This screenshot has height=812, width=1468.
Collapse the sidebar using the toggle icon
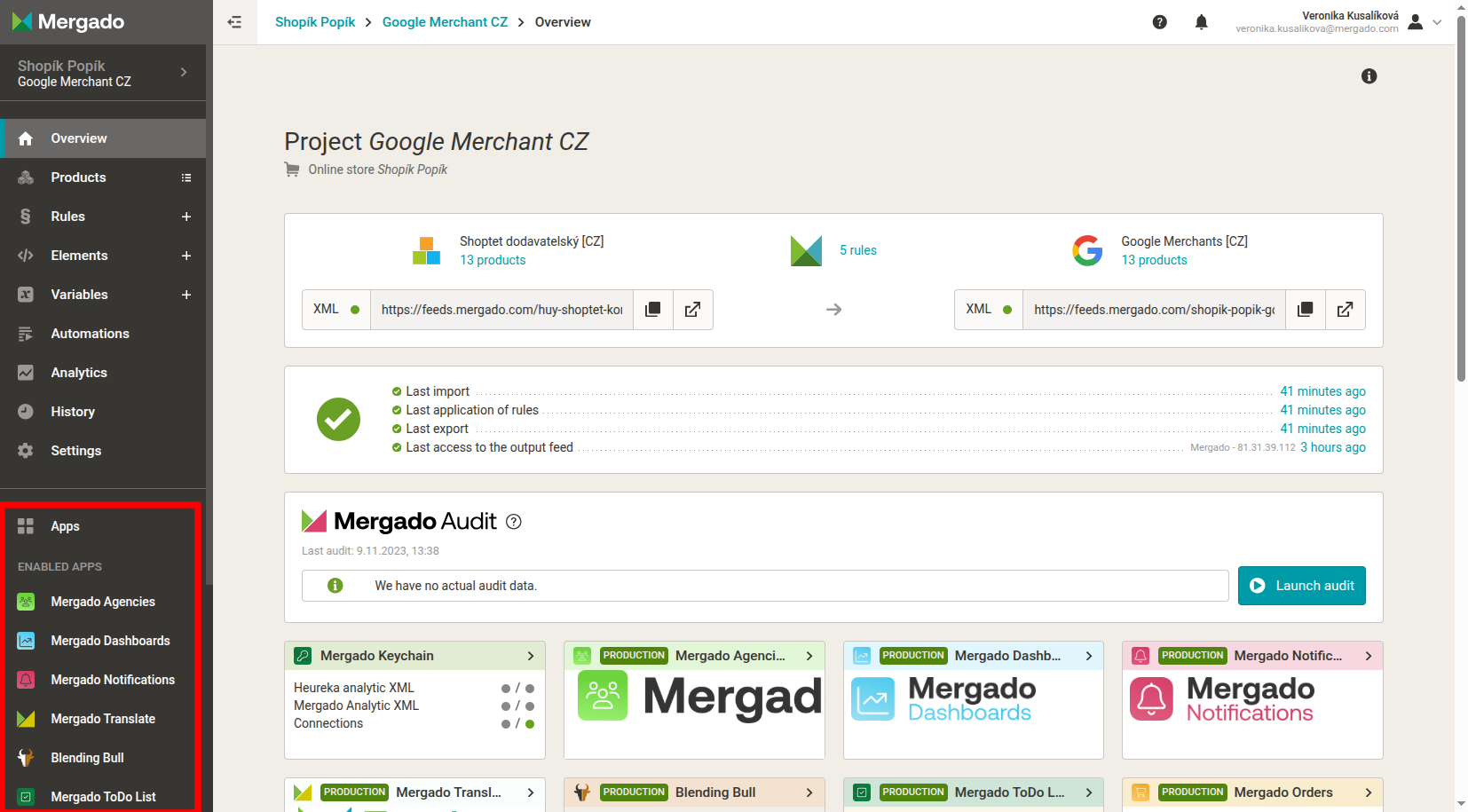pos(234,22)
